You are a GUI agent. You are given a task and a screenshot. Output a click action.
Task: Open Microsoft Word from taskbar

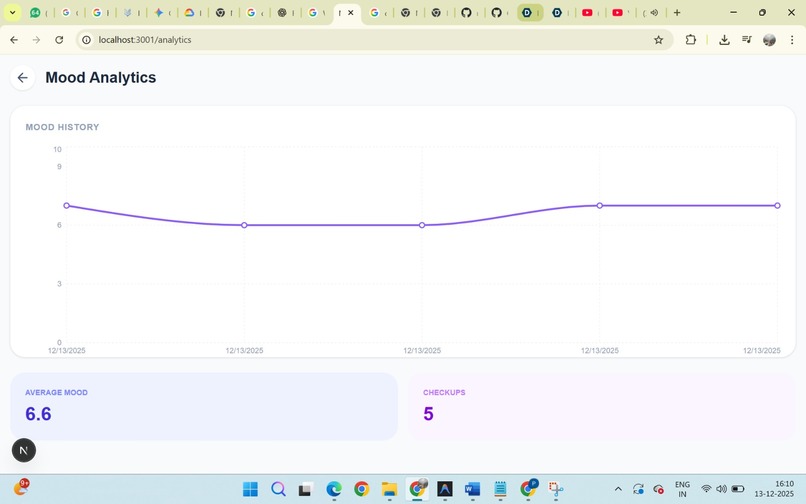coord(472,489)
